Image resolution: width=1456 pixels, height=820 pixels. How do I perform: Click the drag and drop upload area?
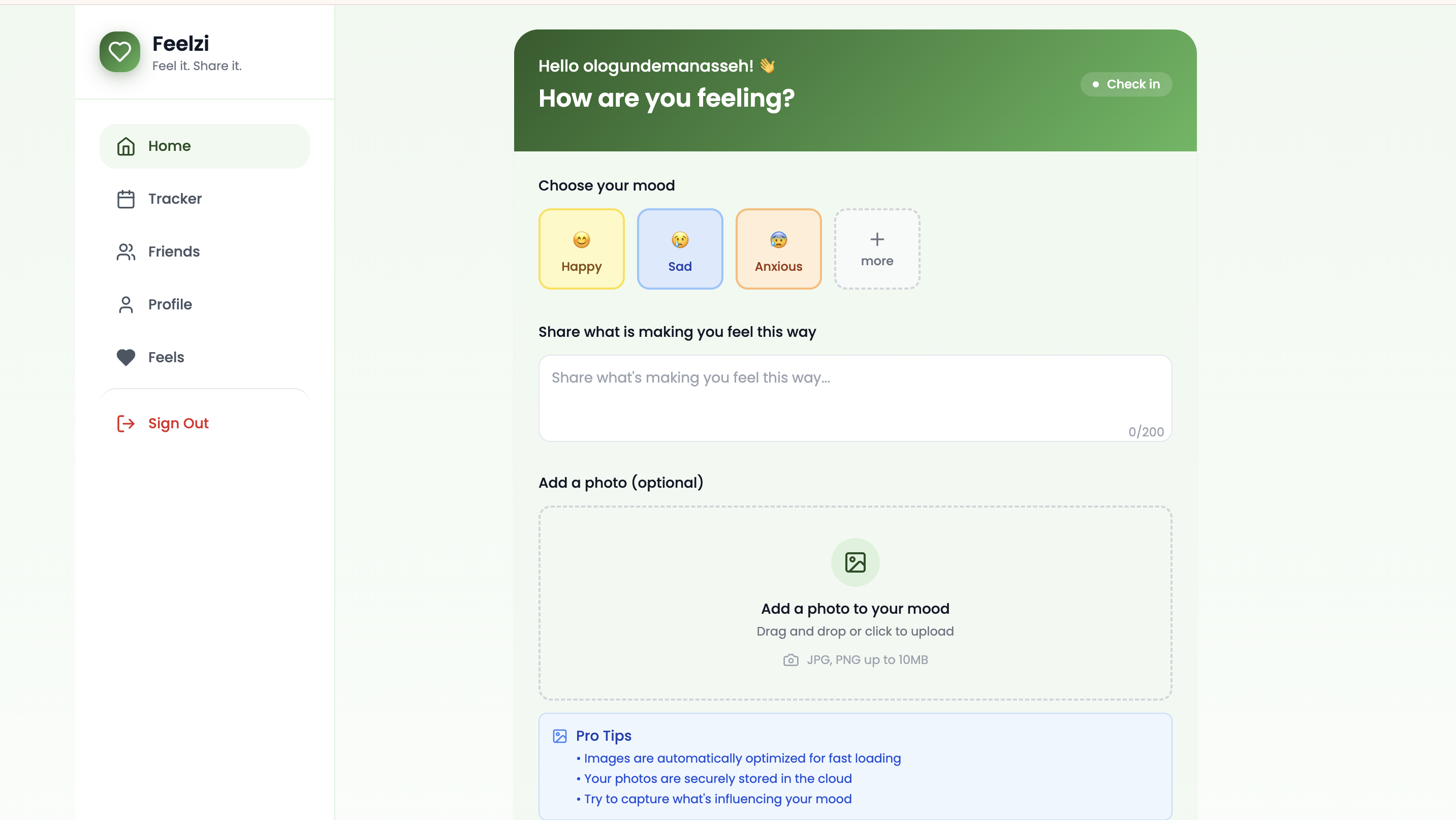(854, 630)
